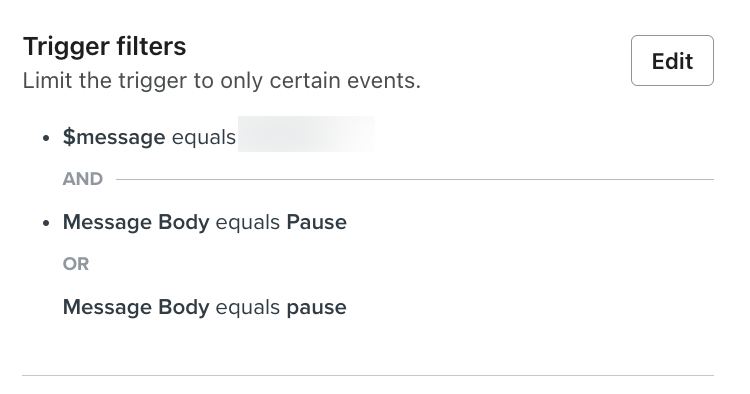Click the word 'events' in the description
Viewport: 750px width, 394px height.
click(x=384, y=80)
